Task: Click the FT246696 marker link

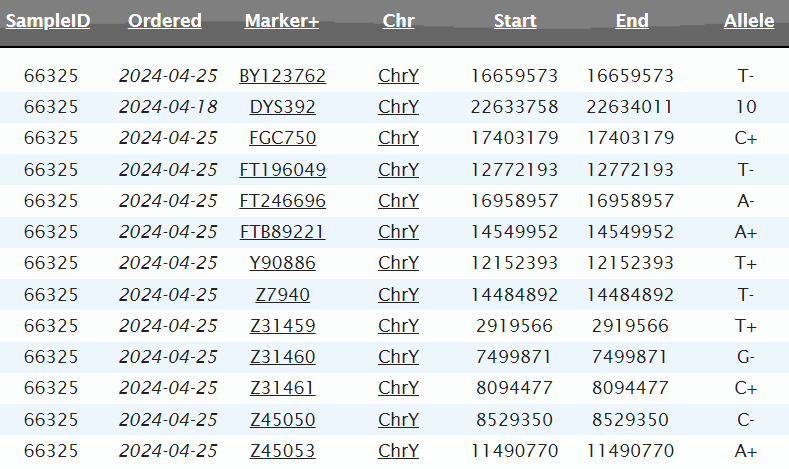Action: pyautogui.click(x=282, y=201)
